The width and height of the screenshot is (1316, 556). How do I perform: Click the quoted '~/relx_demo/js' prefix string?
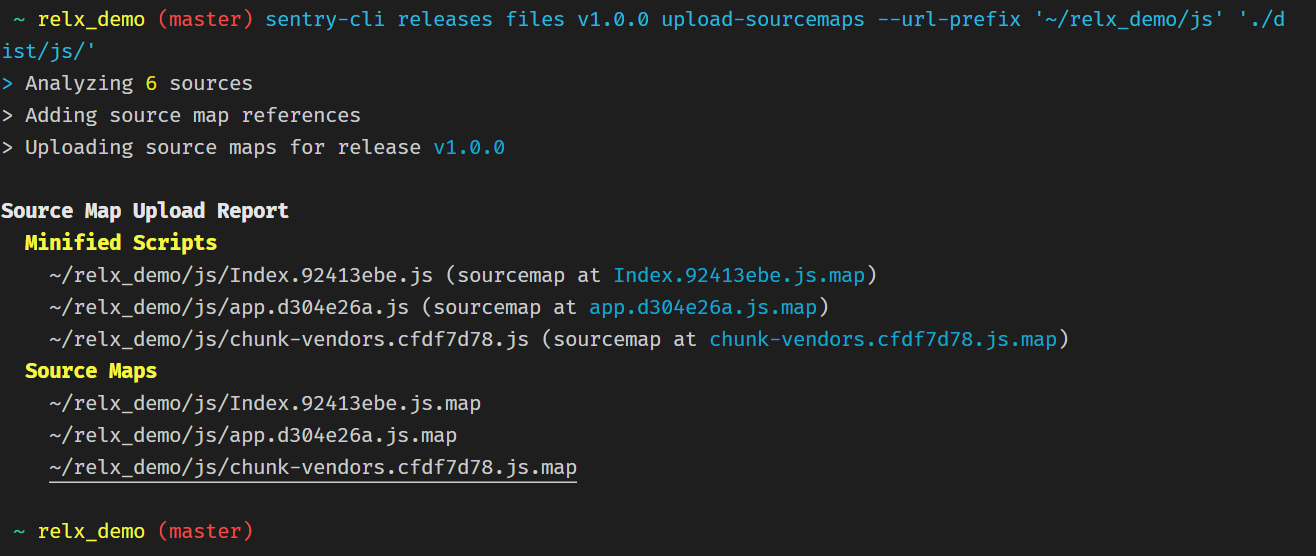click(1124, 20)
